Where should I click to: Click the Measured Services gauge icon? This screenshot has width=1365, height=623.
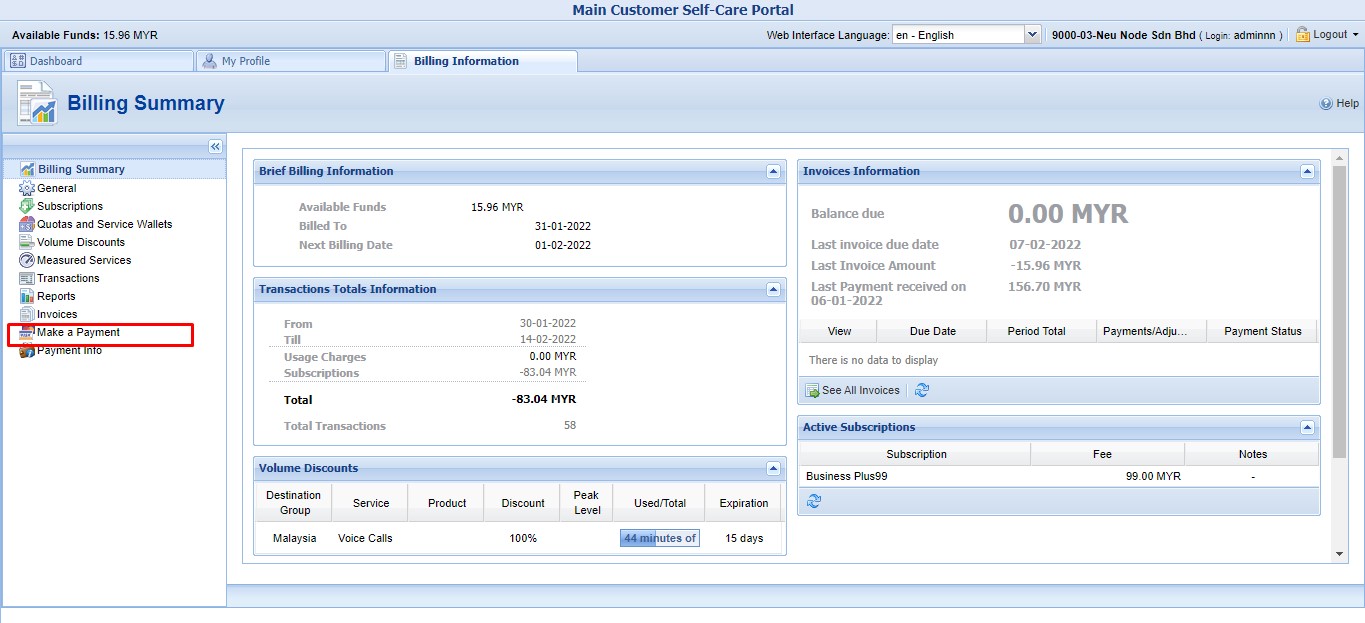coord(27,260)
